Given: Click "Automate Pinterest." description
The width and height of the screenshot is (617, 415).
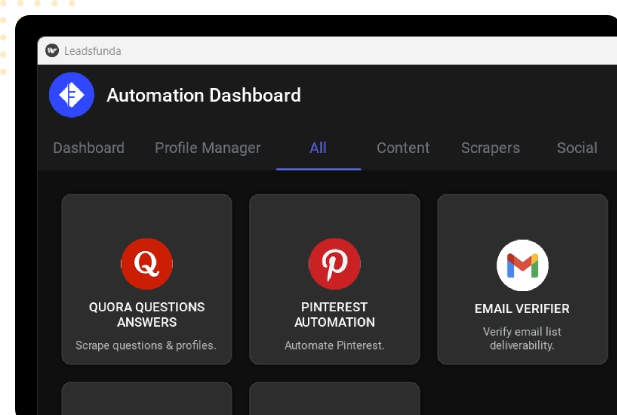Looking at the screenshot, I should (x=334, y=345).
